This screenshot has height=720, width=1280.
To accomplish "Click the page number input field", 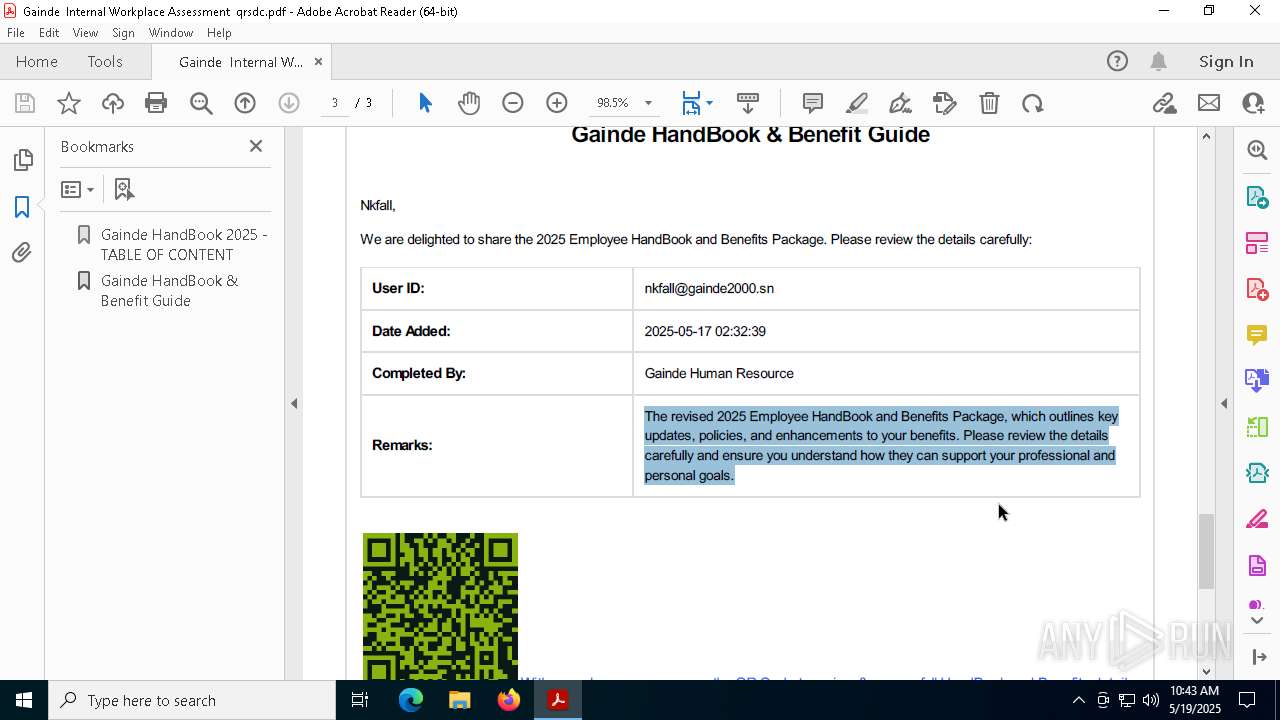I will pos(335,103).
